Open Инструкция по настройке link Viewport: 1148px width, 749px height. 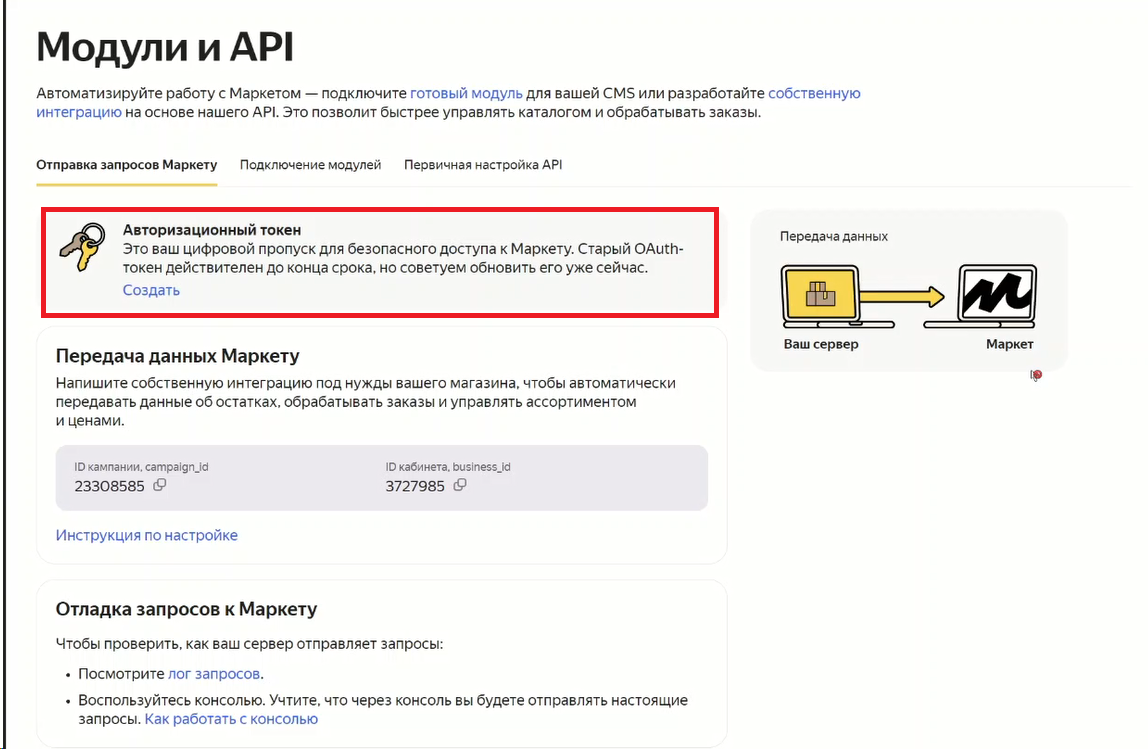[146, 535]
